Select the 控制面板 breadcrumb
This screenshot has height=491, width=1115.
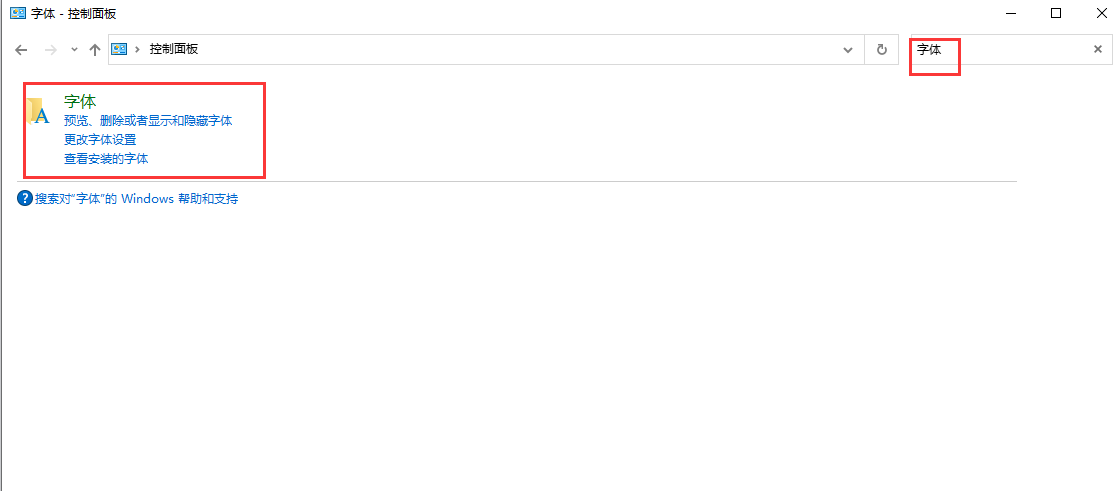coord(174,50)
